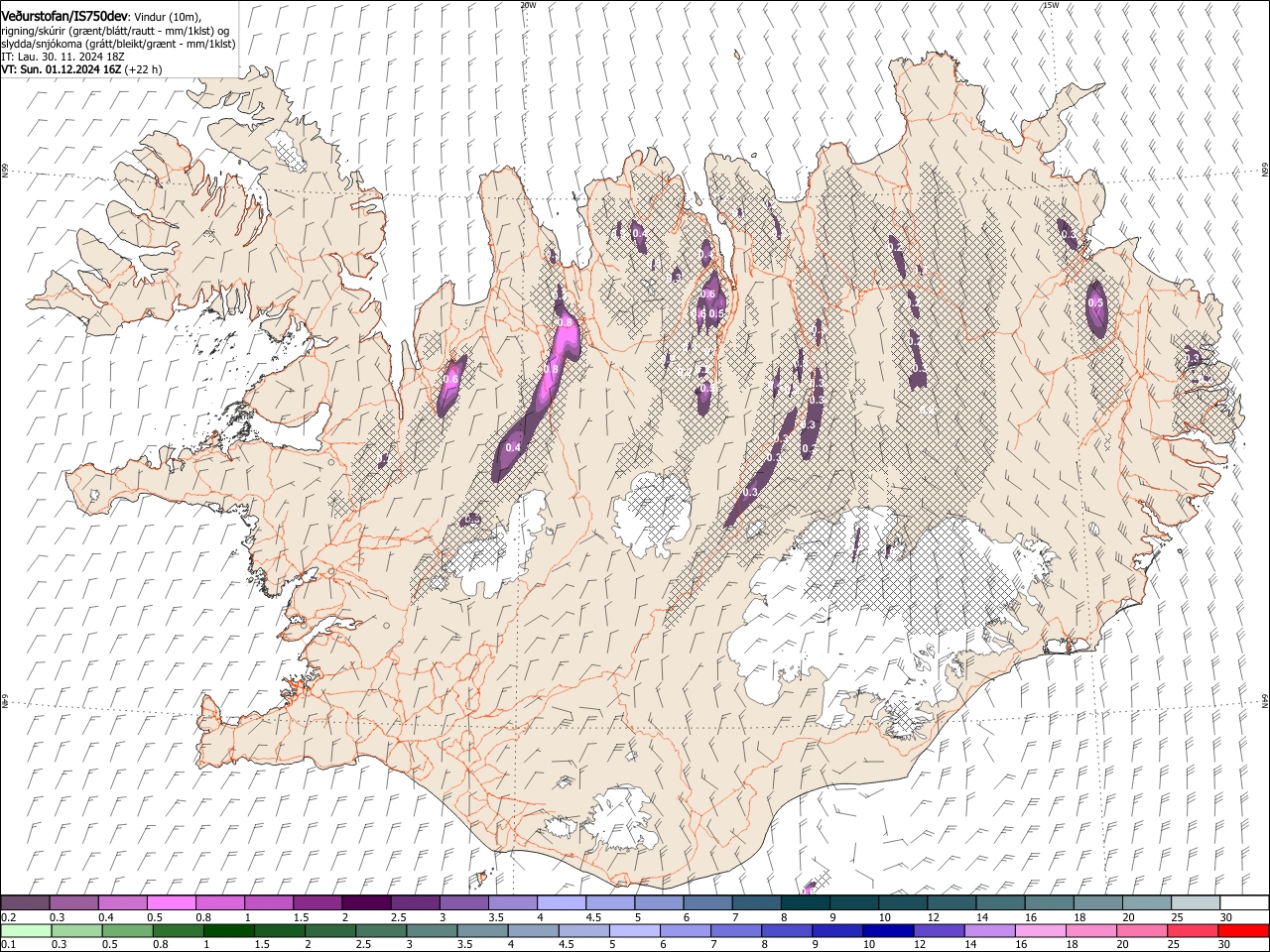Image resolution: width=1270 pixels, height=952 pixels.
Task: Pick the darkest purple 2 swatch in upper legend
Action: (365, 903)
